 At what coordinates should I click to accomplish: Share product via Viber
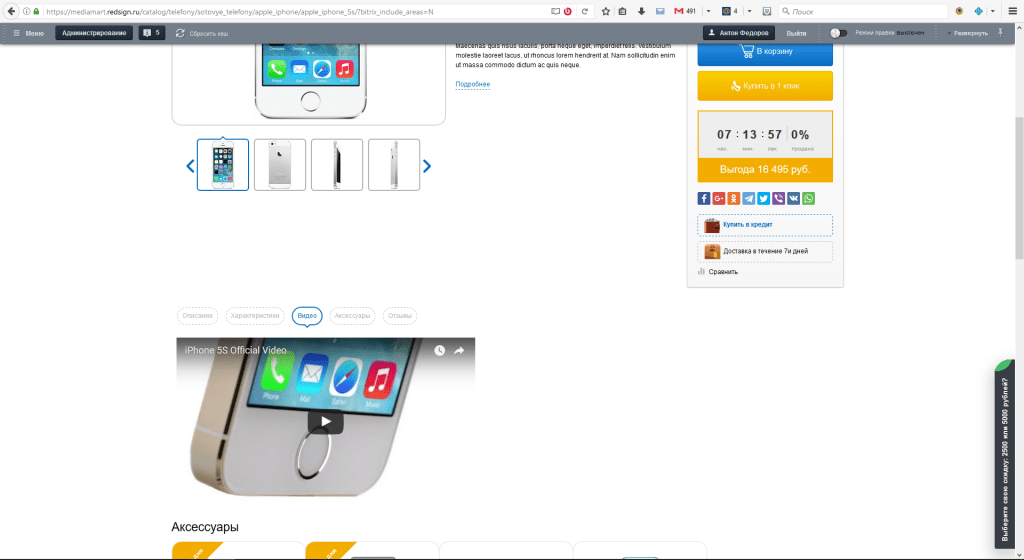pos(778,198)
